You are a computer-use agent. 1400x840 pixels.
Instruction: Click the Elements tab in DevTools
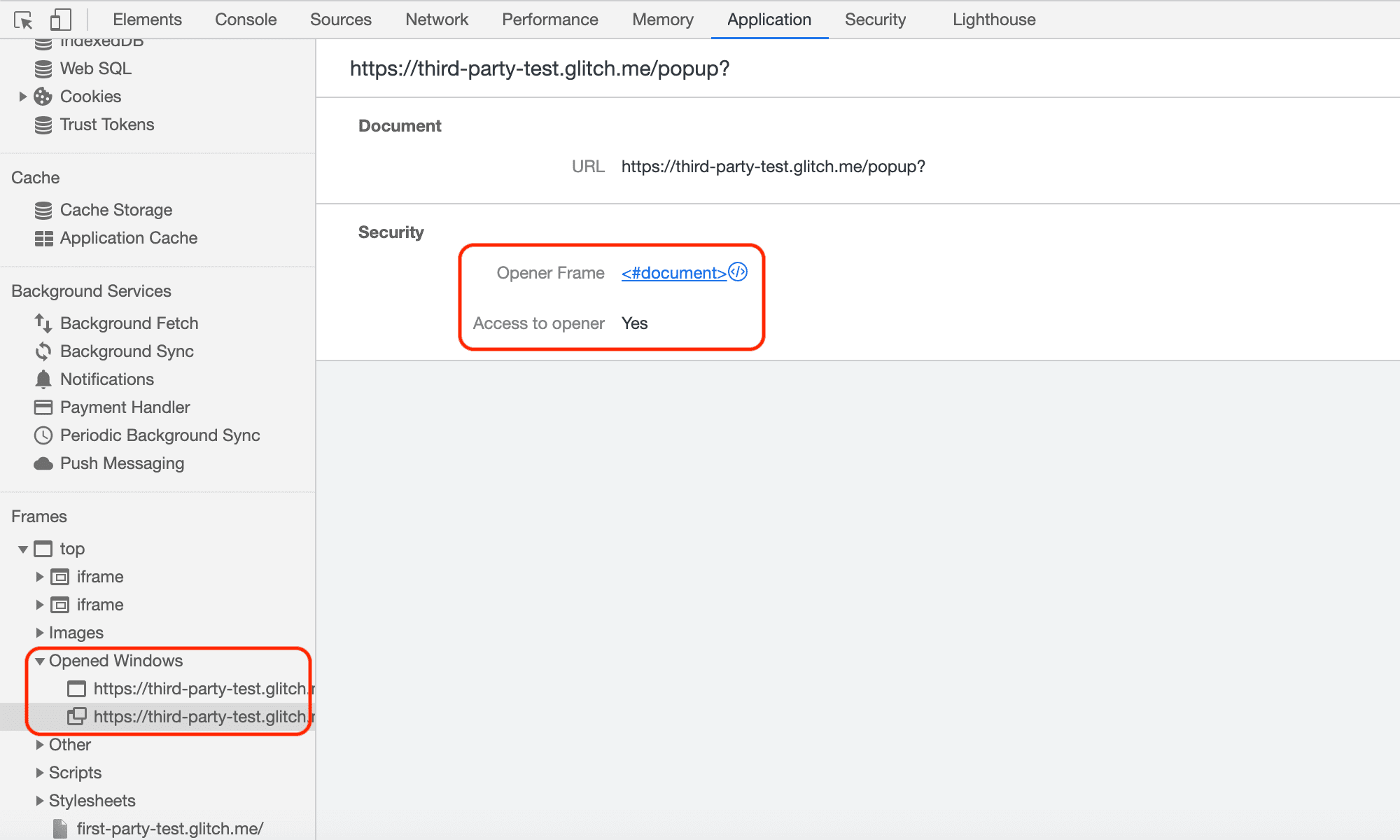click(146, 18)
